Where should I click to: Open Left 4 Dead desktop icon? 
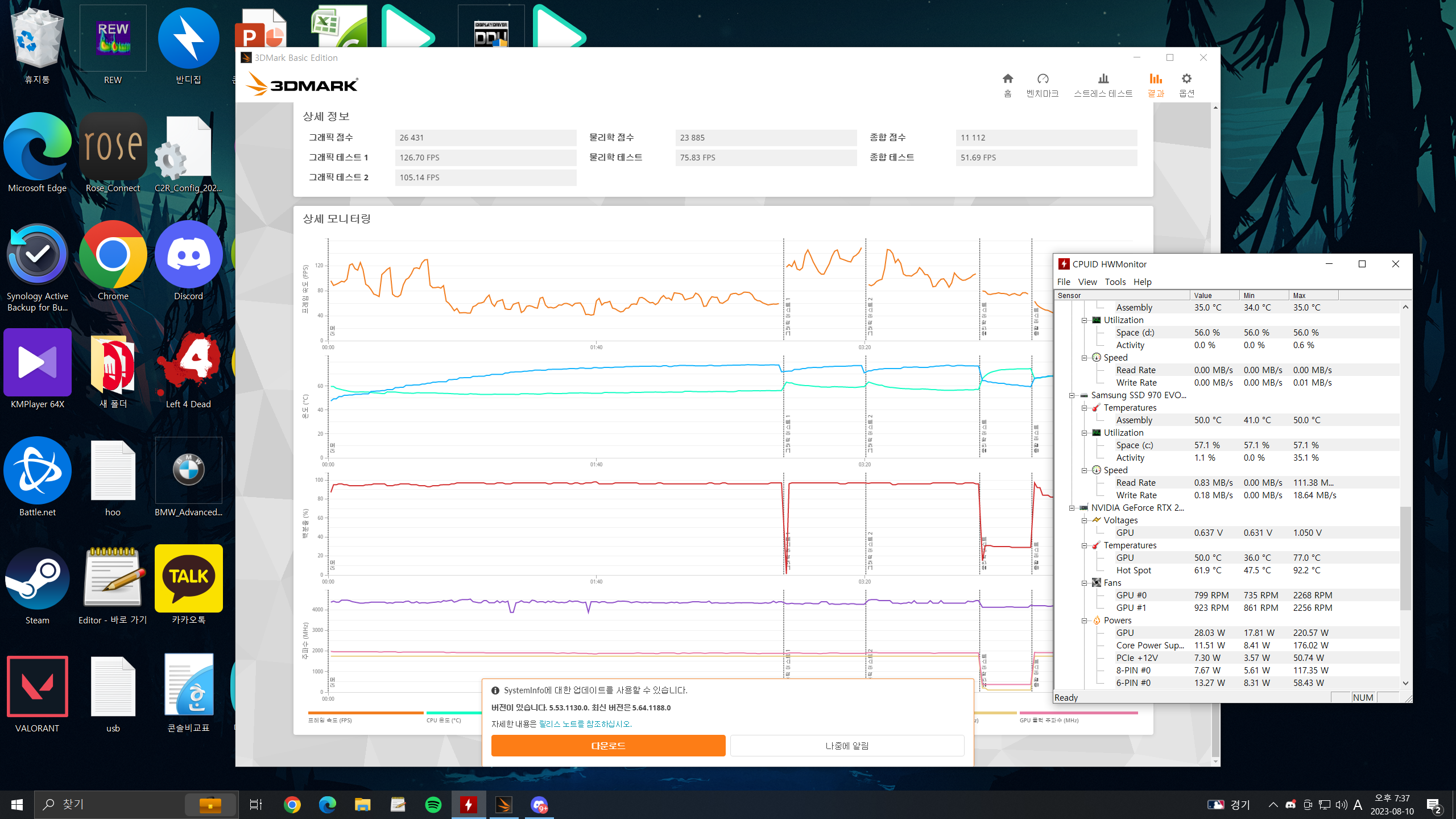coord(188,370)
